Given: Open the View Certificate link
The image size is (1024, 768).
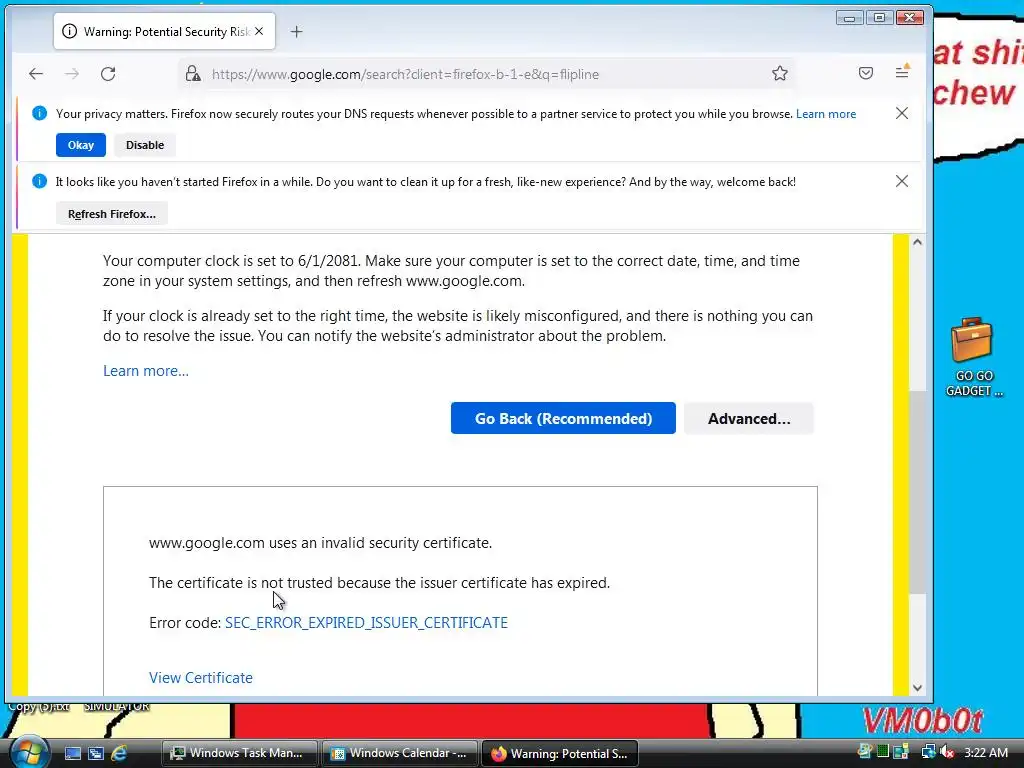Looking at the screenshot, I should (200, 678).
